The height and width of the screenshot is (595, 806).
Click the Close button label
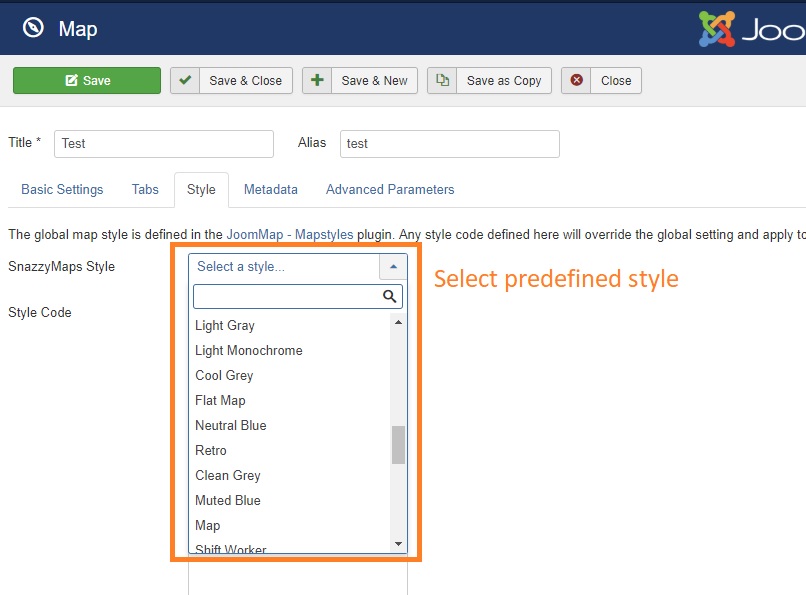(616, 81)
